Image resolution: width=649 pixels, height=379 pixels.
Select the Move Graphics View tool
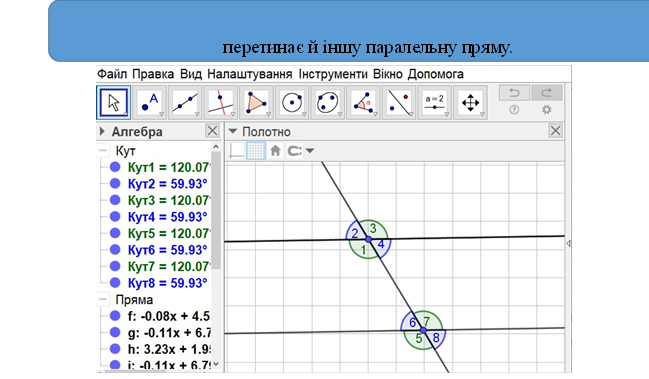point(470,103)
